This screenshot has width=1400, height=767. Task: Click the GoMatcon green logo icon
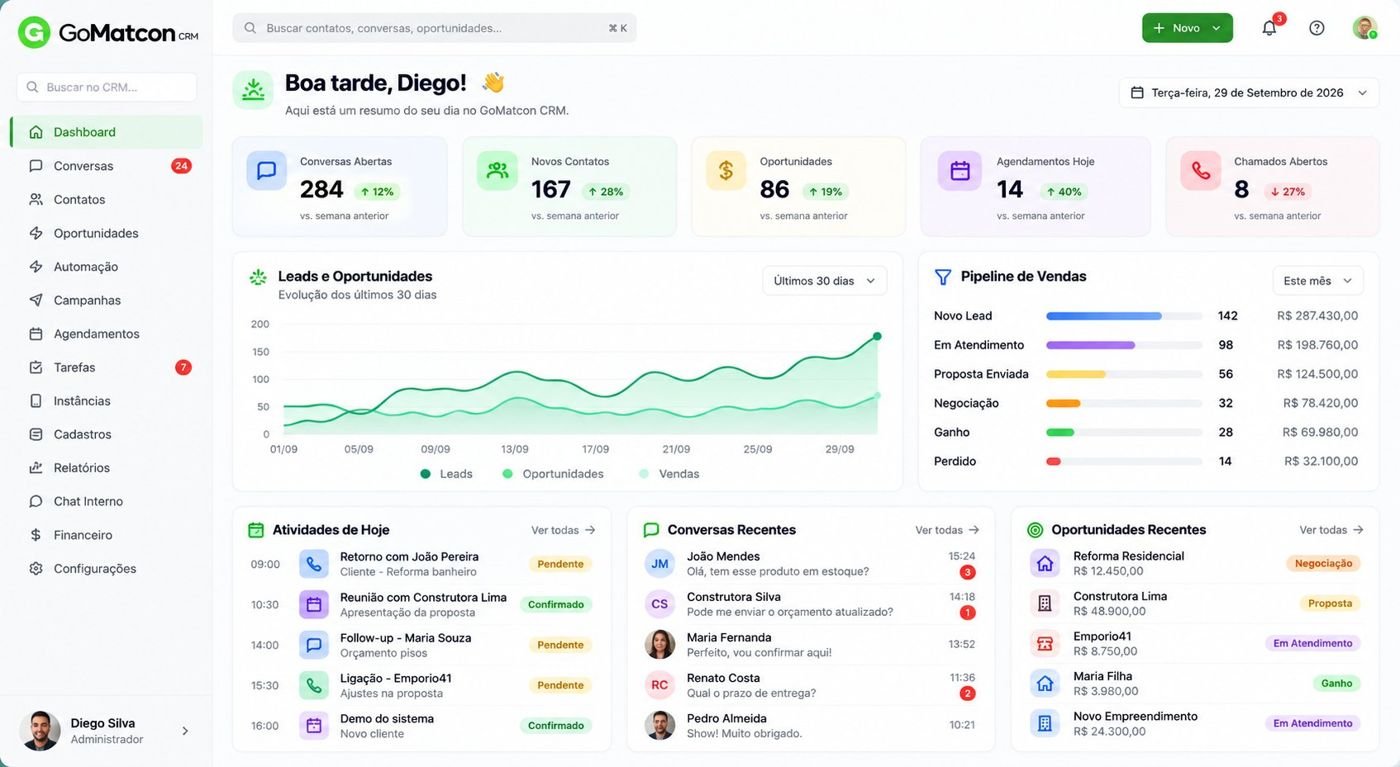[x=34, y=32]
